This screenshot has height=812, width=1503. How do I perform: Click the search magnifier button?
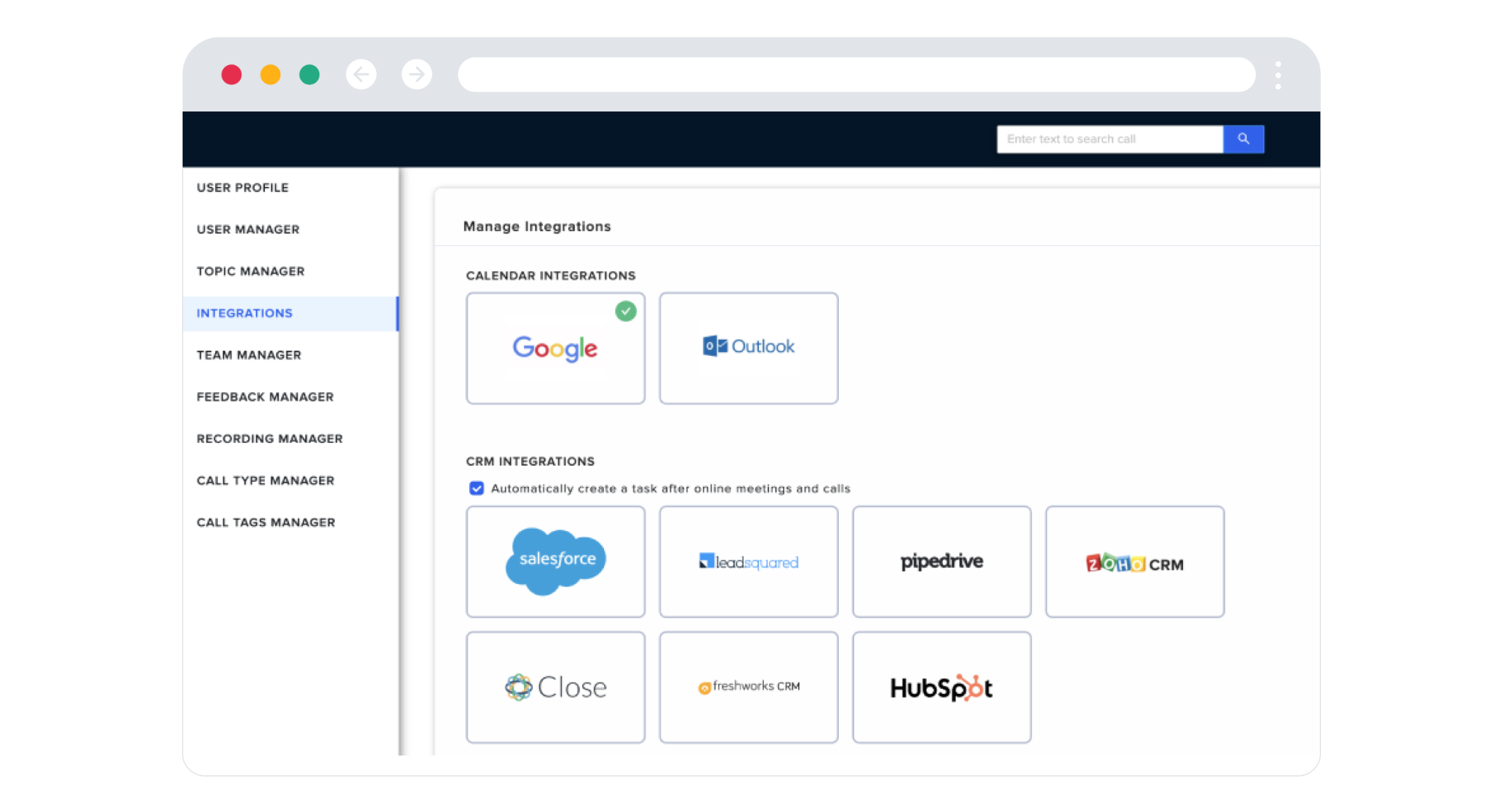pos(1243,139)
